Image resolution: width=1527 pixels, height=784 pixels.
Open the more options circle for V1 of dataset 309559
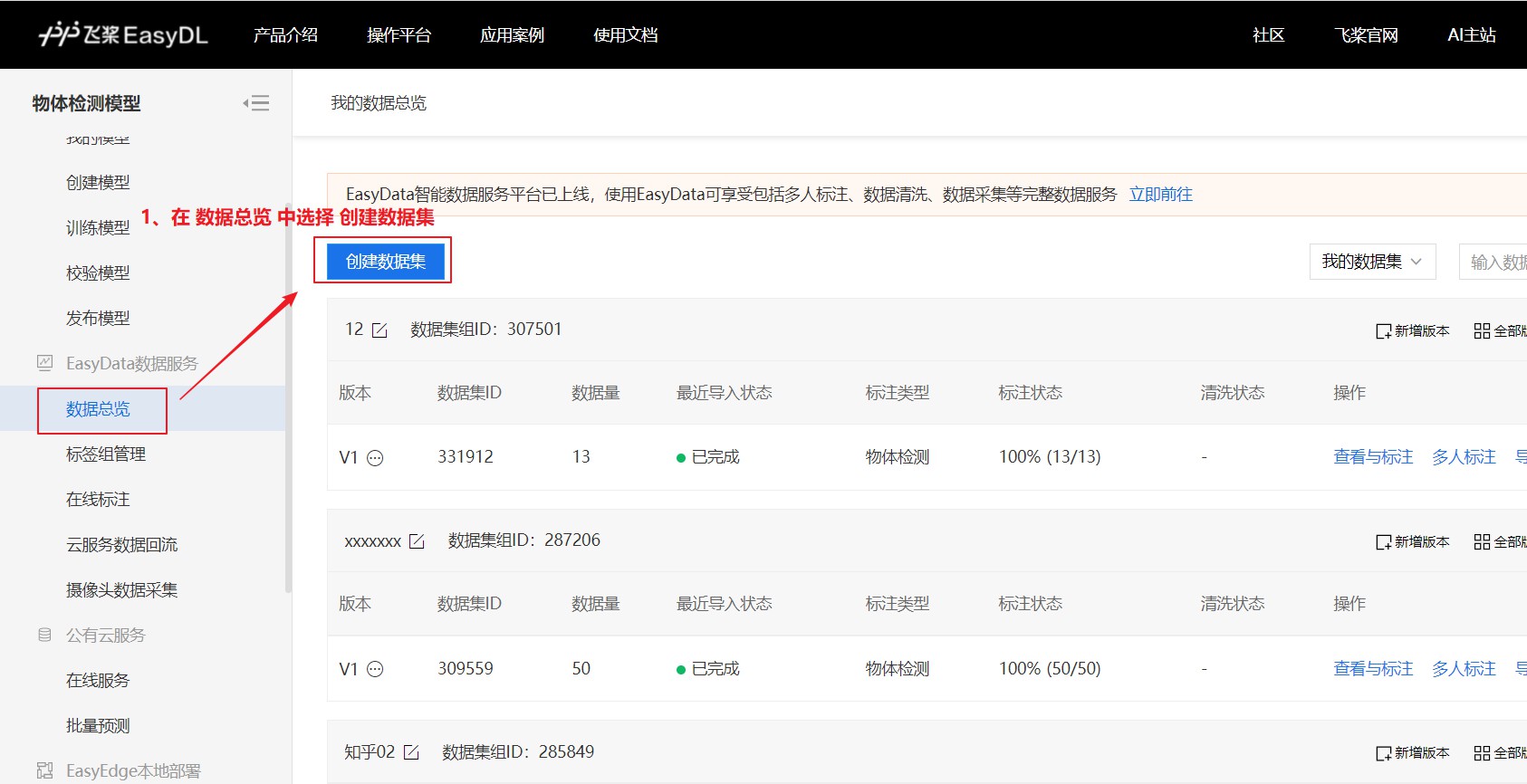point(375,669)
